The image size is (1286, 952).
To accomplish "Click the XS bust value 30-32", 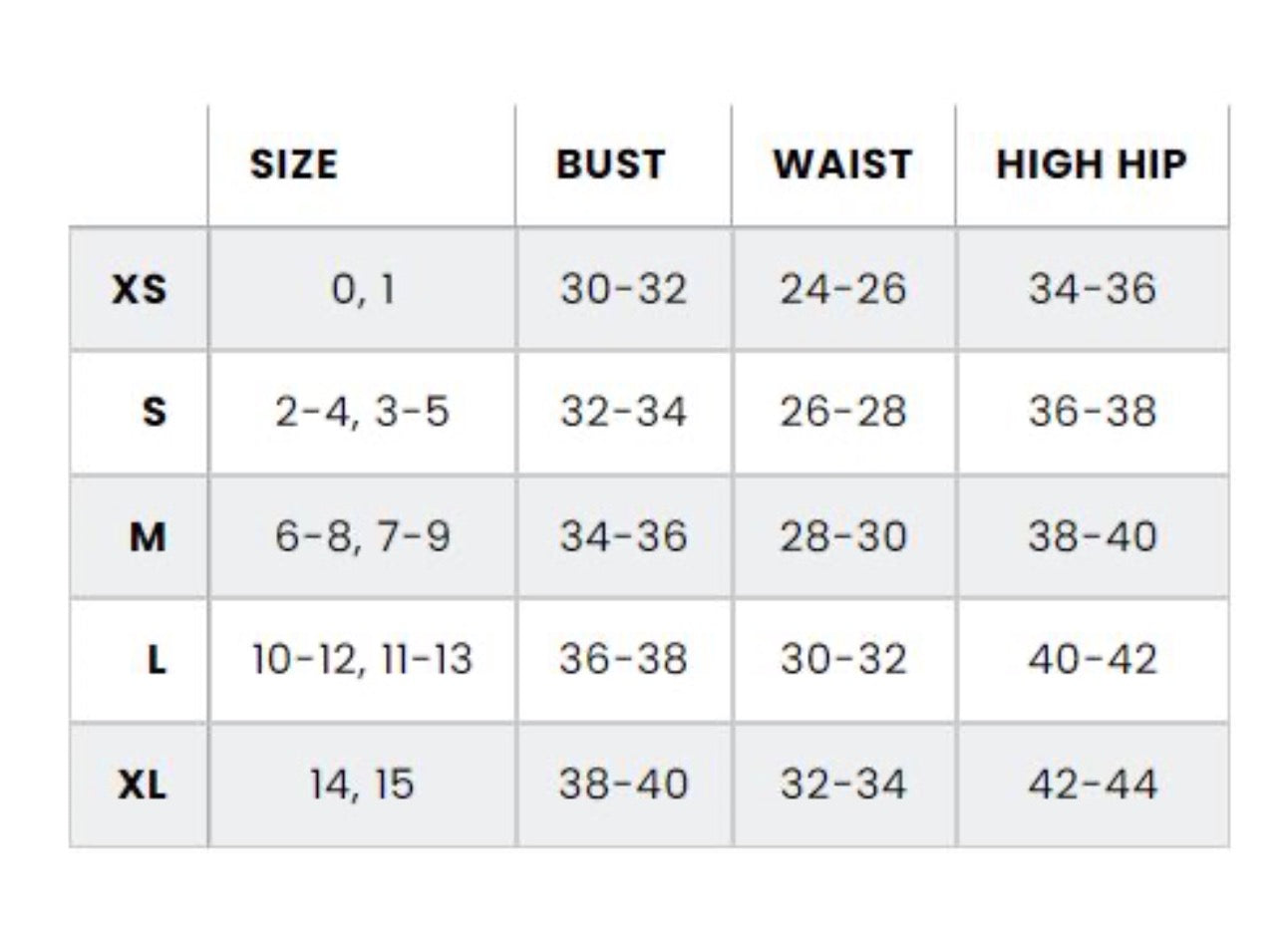I will click(x=623, y=289).
